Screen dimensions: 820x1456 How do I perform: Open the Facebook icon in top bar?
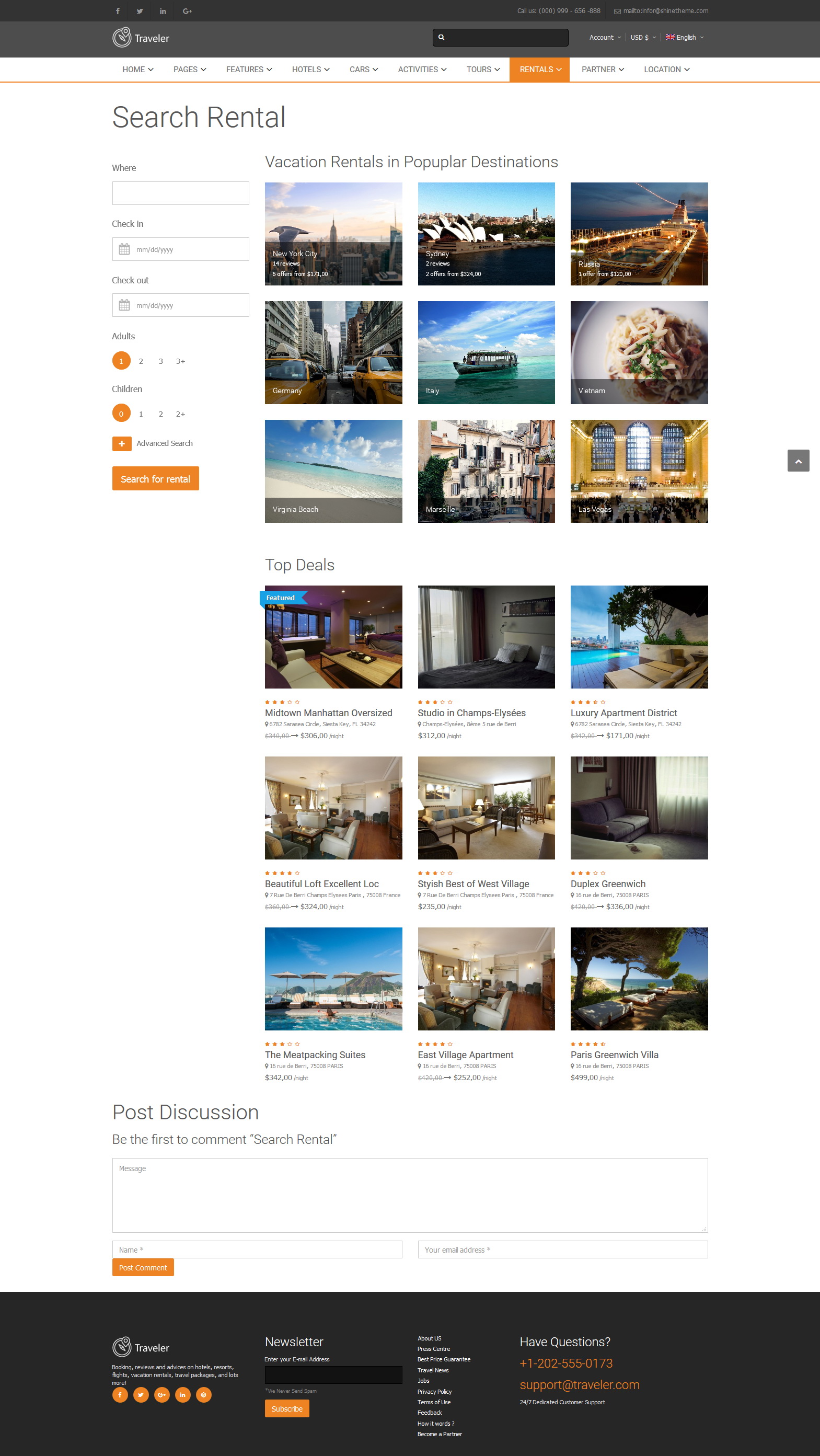(118, 11)
